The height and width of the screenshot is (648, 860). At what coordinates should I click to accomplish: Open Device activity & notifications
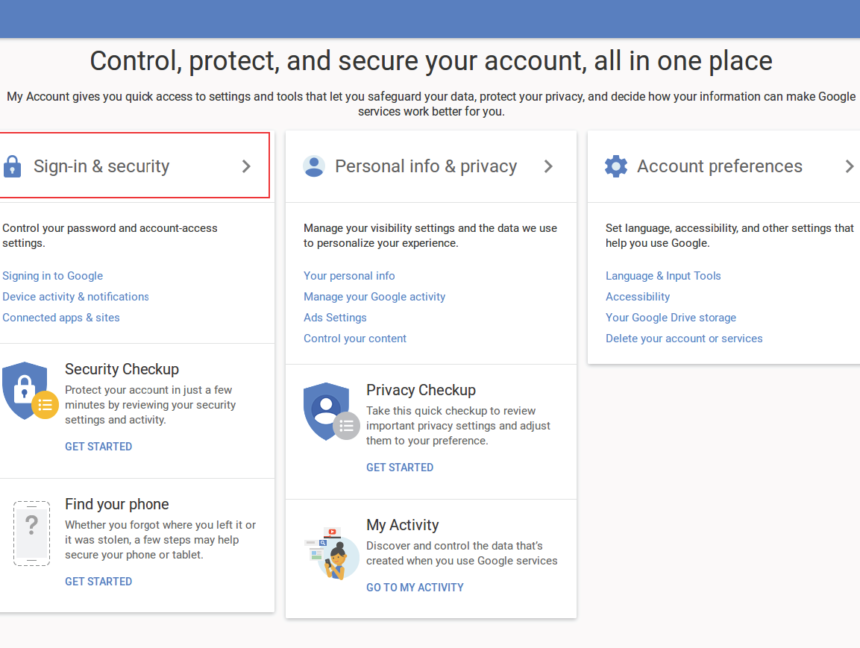[x=75, y=296]
